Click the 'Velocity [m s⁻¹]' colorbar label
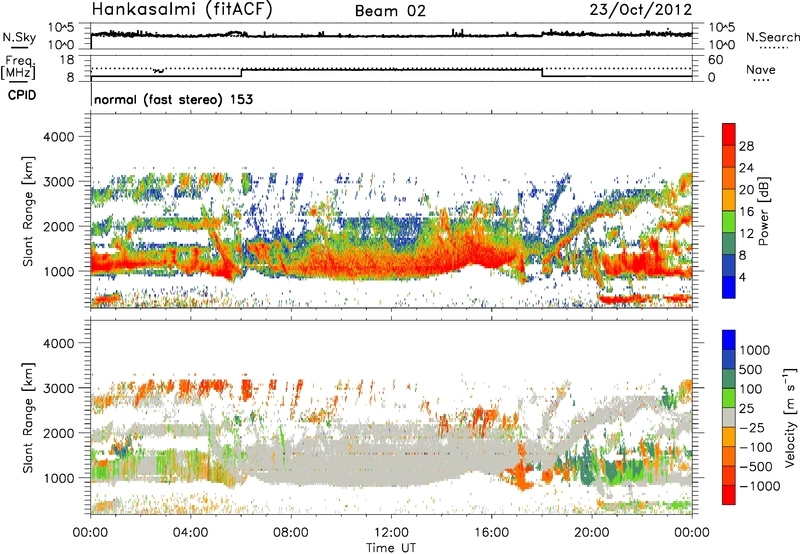800x554 pixels. click(x=790, y=417)
